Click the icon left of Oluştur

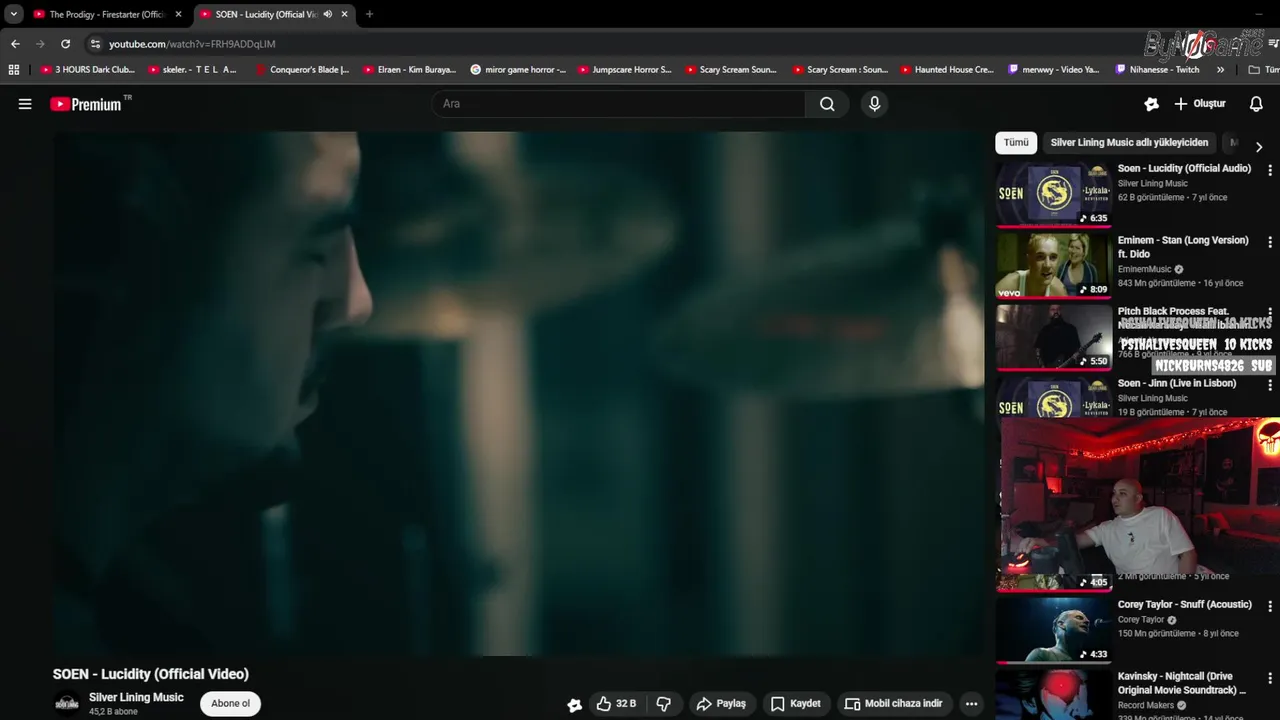(x=1152, y=104)
